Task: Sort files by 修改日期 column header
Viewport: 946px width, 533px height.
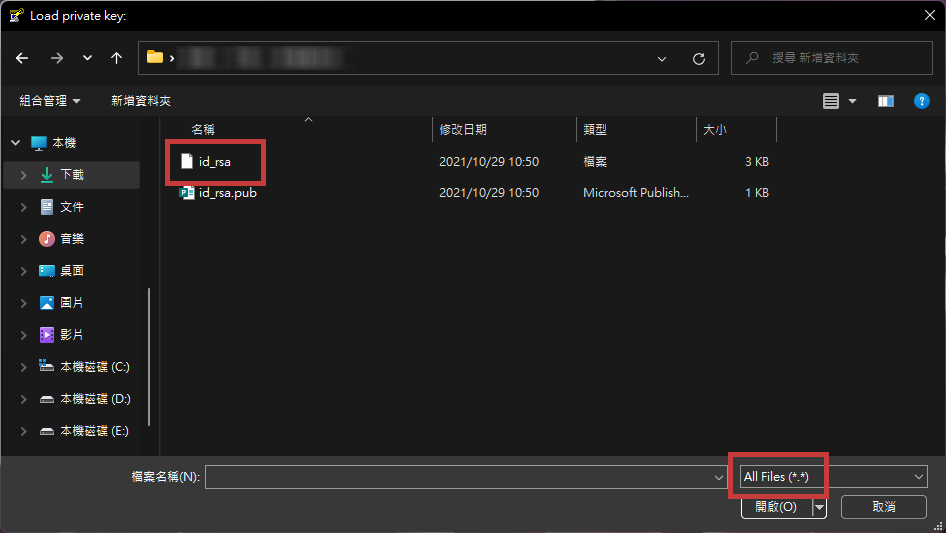Action: pos(463,130)
